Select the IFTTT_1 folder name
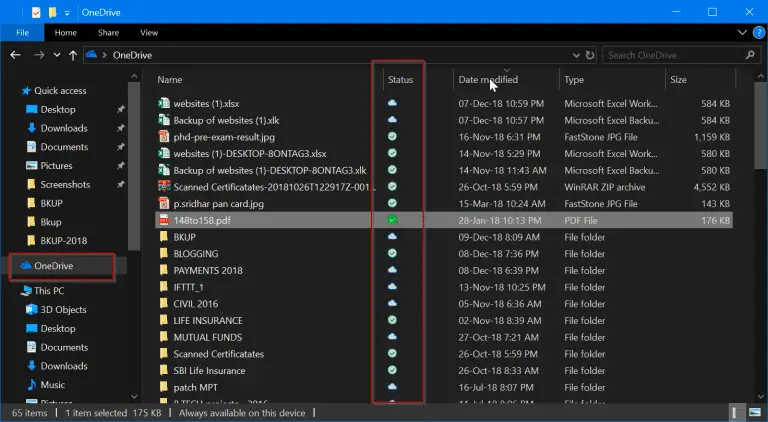The width and height of the screenshot is (768, 422). [x=188, y=287]
